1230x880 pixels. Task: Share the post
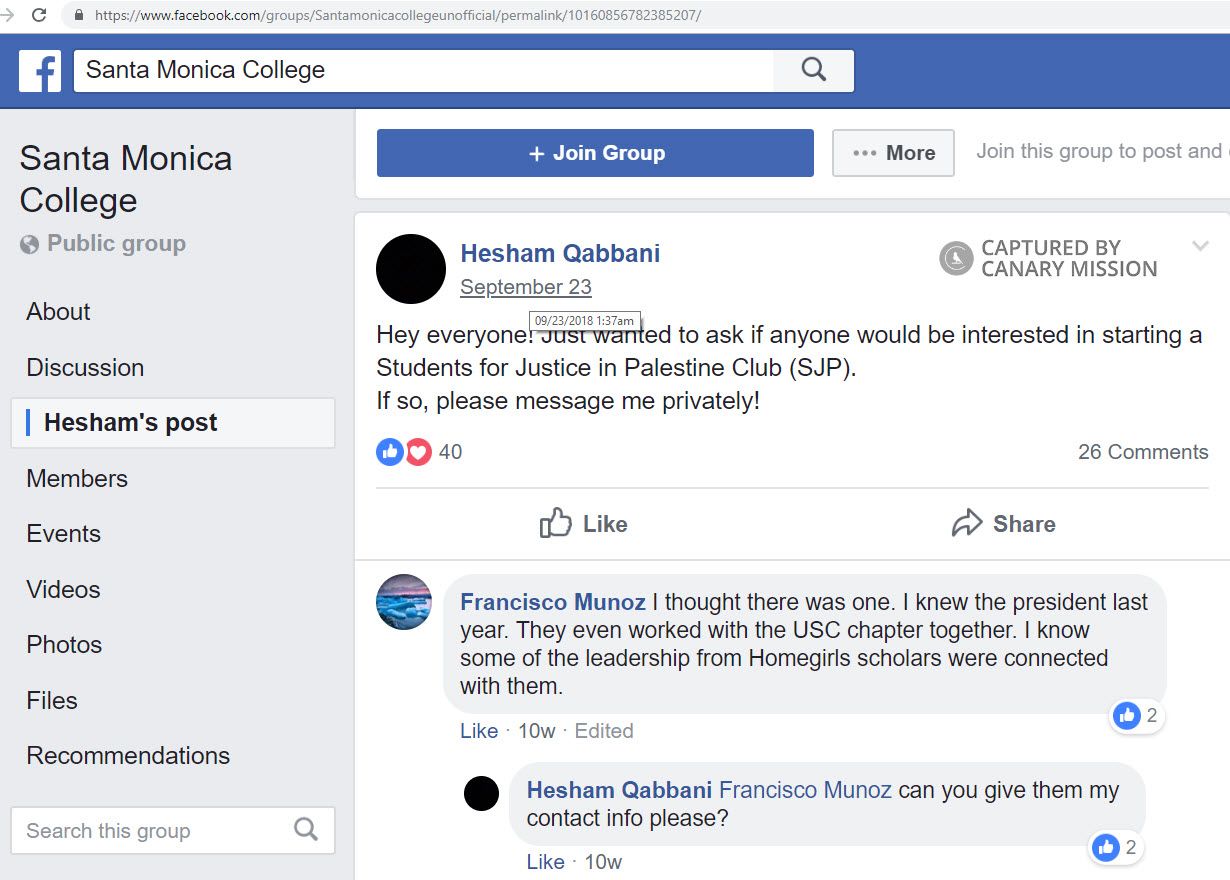click(1004, 524)
